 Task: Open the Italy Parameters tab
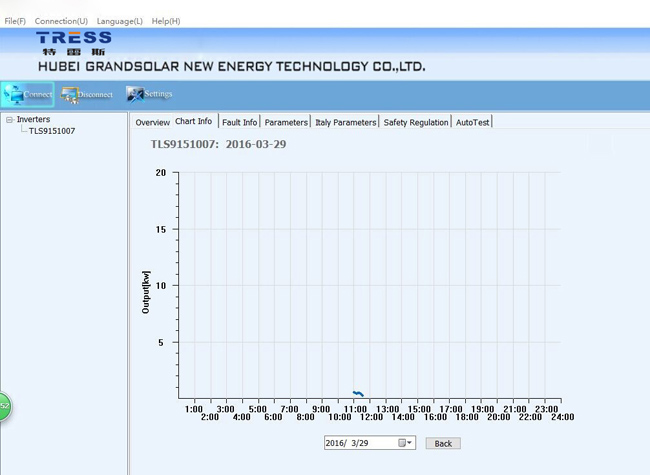(346, 122)
